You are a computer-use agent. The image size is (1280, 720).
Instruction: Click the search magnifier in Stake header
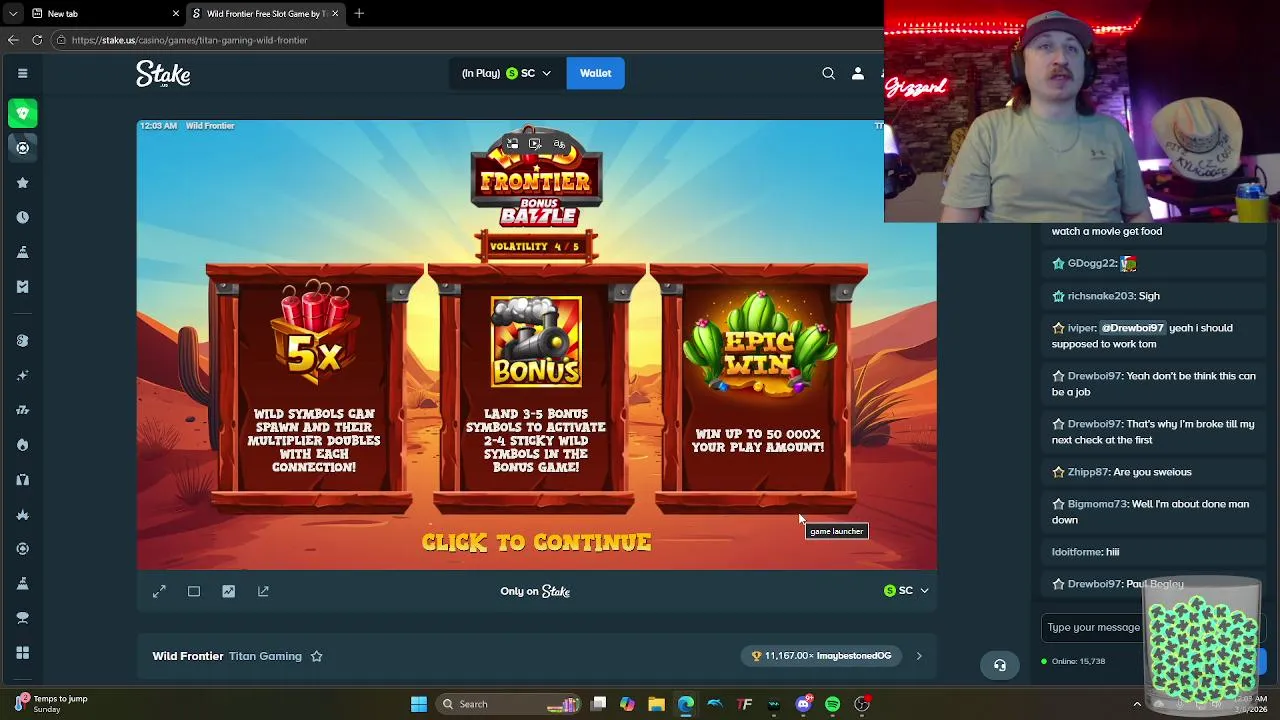pos(828,73)
